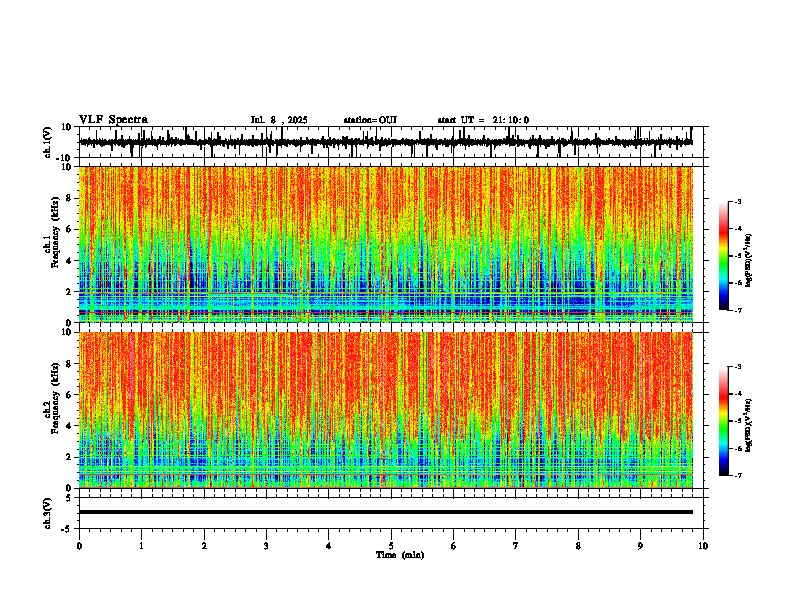Viewport: 792px width, 612px height.
Task: Click the ch.1 spectrogram color scale bar
Action: click(x=723, y=256)
